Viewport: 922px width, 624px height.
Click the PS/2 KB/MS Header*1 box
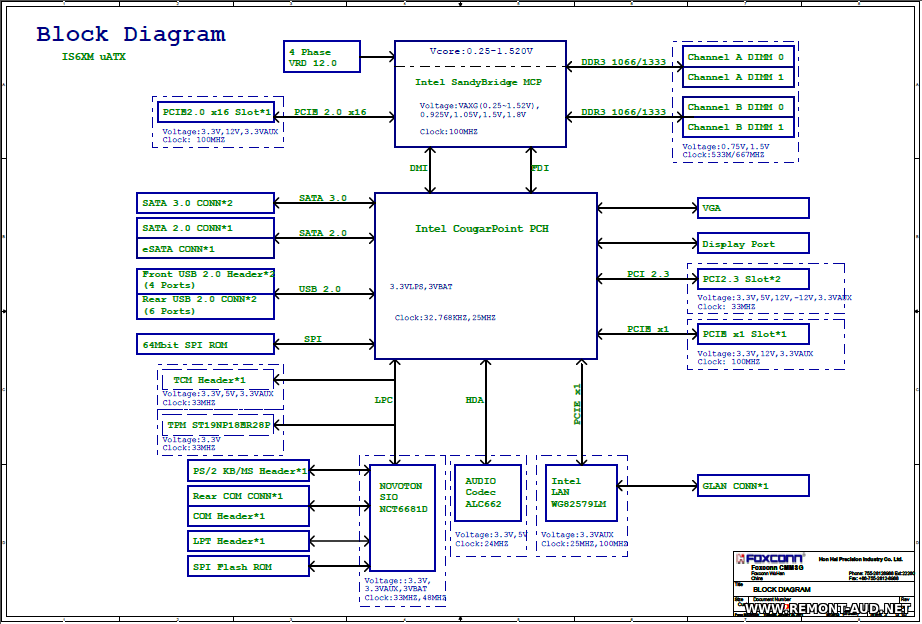coord(248,470)
